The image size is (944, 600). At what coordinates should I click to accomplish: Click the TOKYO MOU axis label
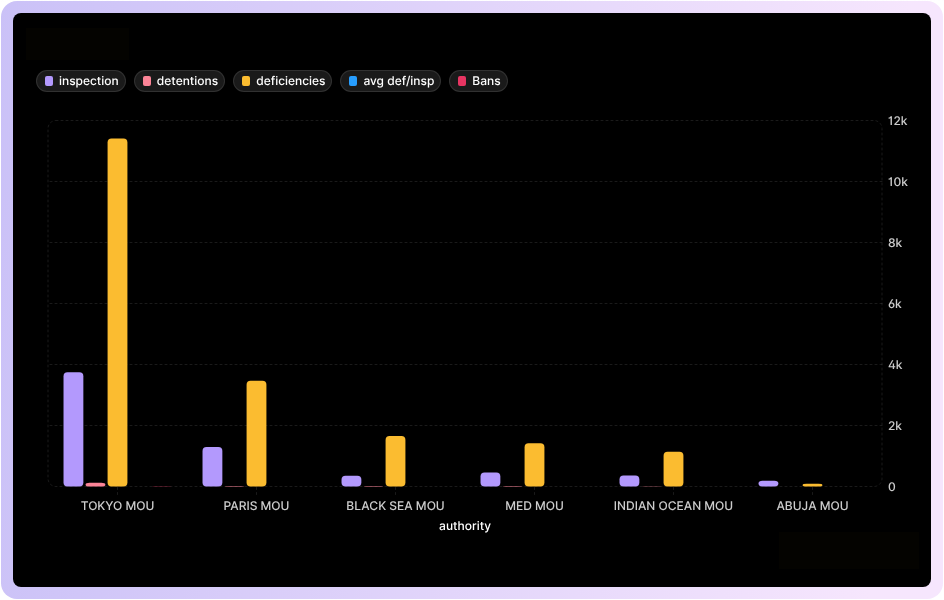[117, 506]
